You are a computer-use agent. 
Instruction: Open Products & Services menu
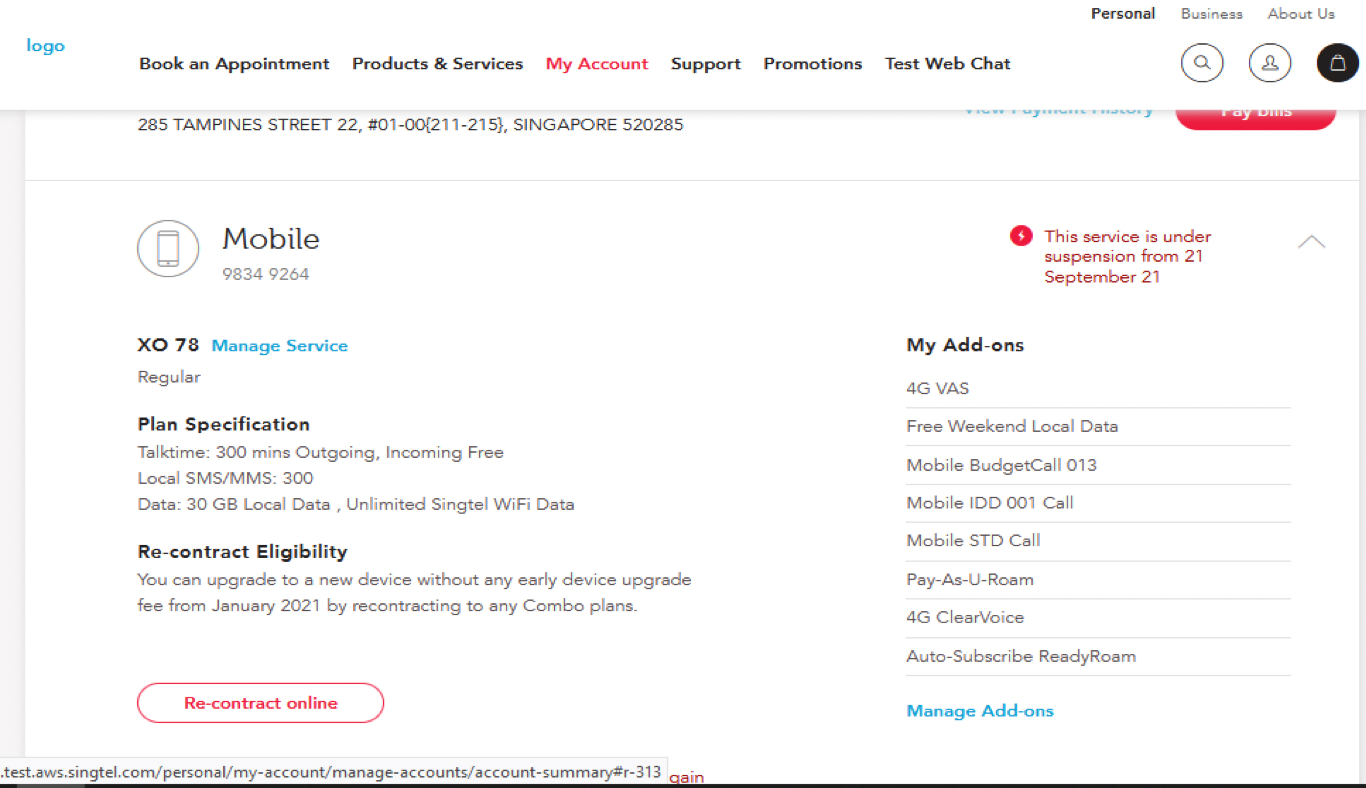pos(437,64)
